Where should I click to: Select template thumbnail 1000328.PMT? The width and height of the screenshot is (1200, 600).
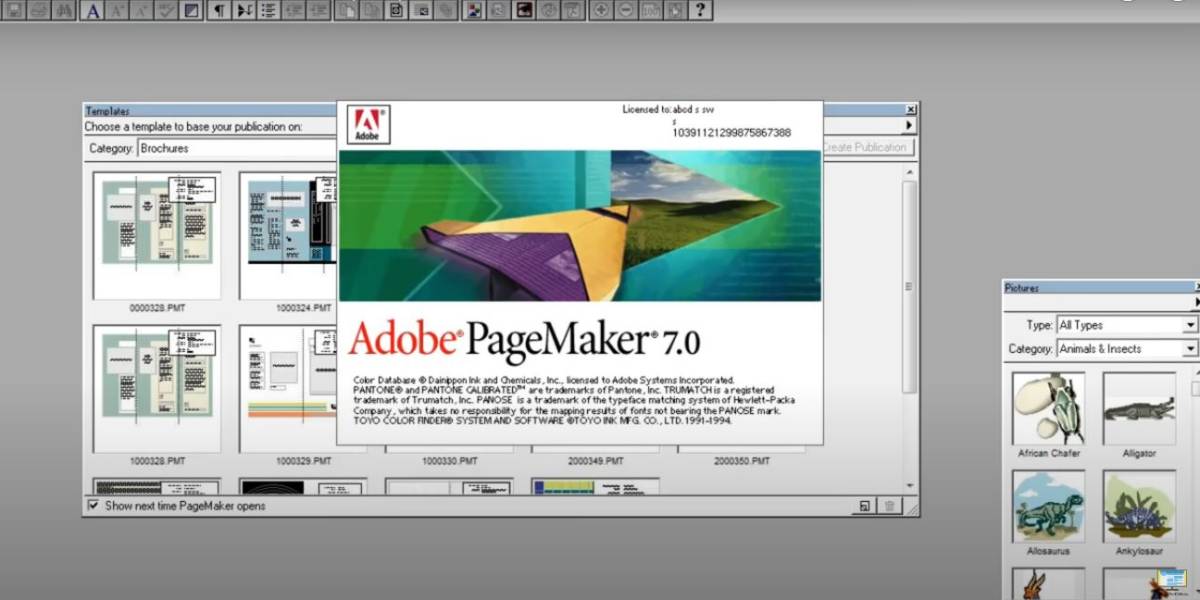pos(157,388)
